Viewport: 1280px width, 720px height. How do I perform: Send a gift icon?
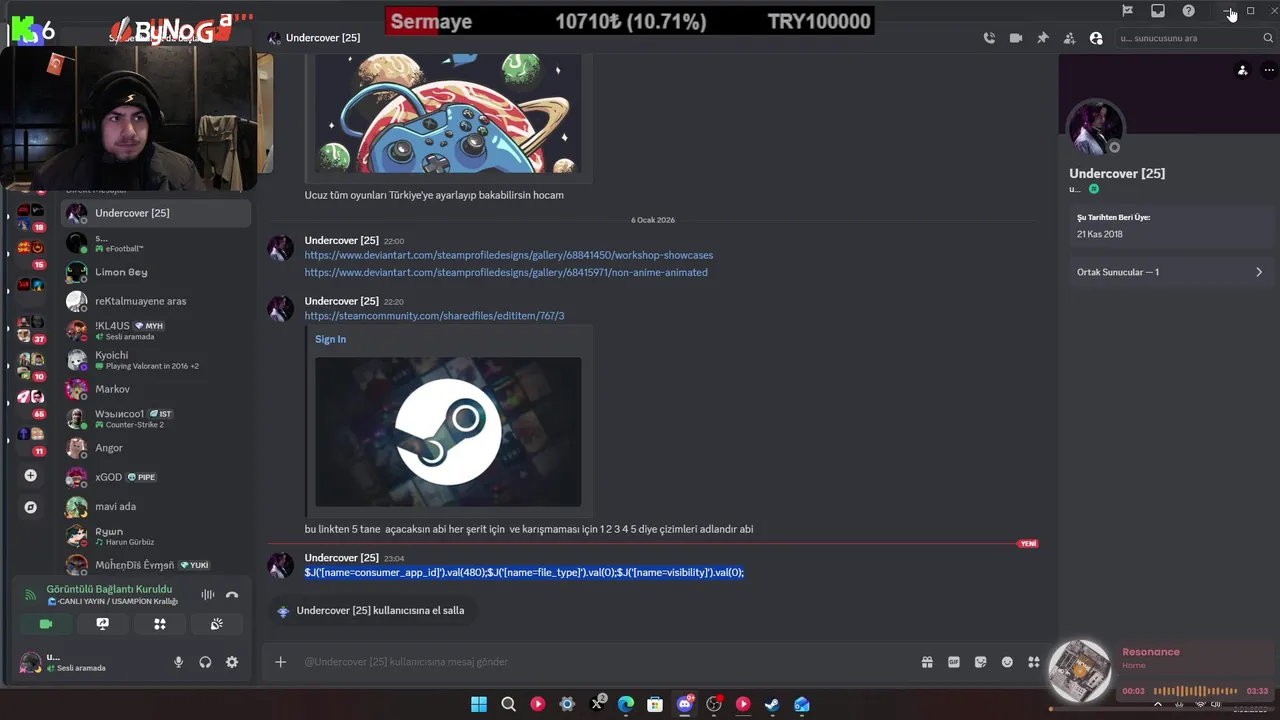(927, 662)
